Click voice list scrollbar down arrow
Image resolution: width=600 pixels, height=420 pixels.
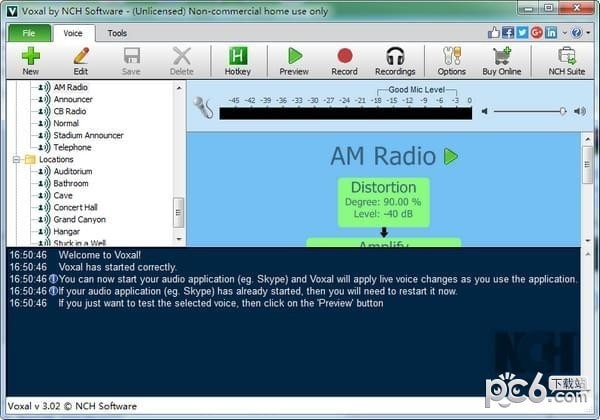point(179,239)
